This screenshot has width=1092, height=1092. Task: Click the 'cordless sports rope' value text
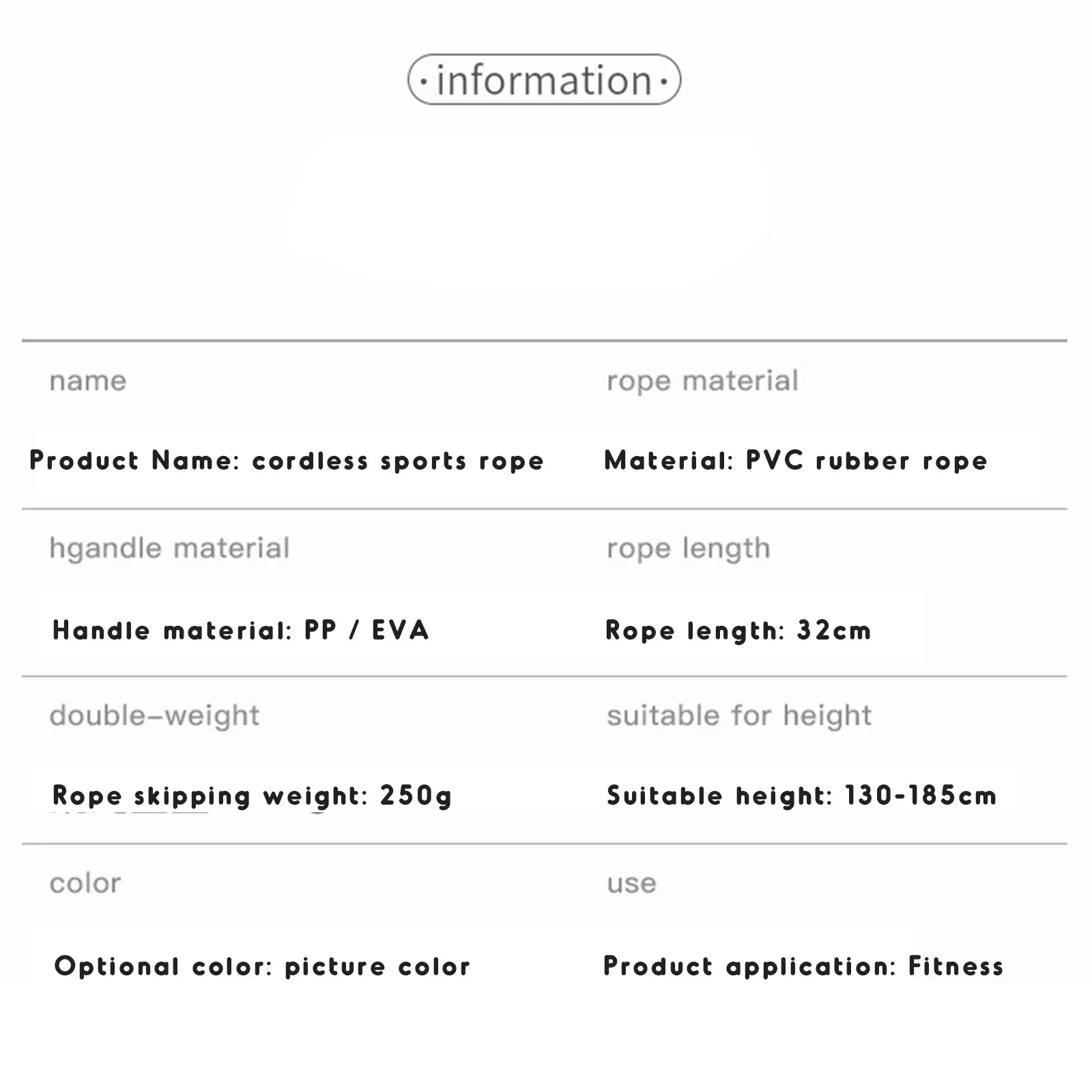(x=398, y=461)
